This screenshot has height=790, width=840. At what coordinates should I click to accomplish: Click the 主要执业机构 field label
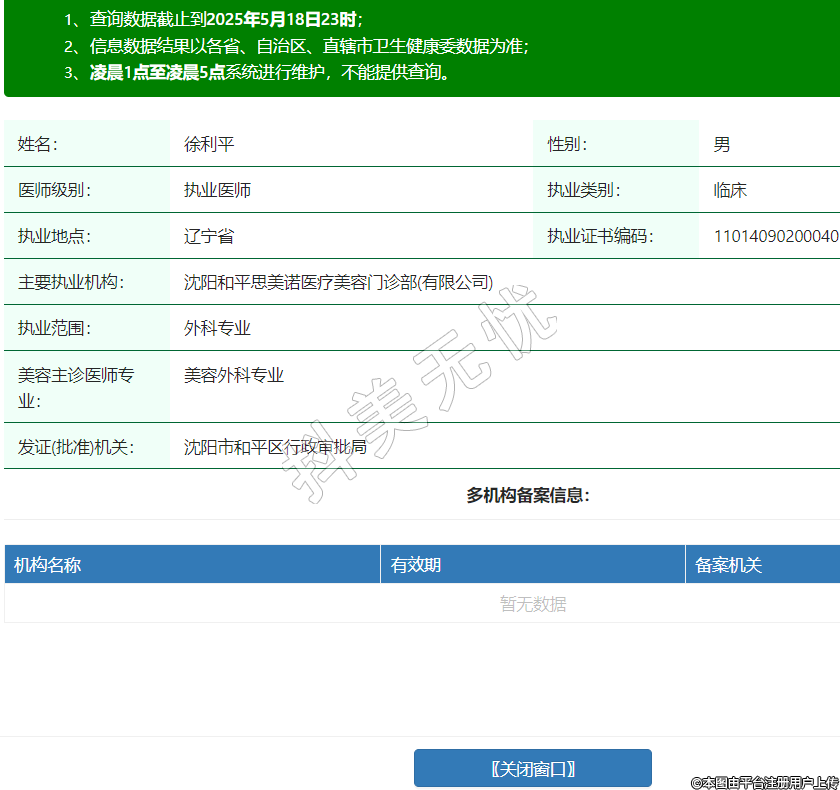coord(70,282)
